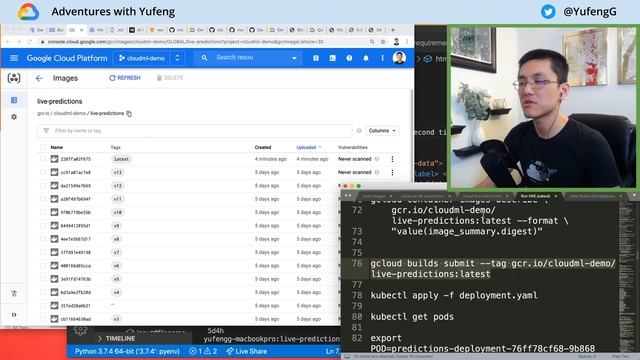Screen dimensions: 640x360
Task: Open the Notifications bell icon
Action: pyautogui.click(x=366, y=58)
